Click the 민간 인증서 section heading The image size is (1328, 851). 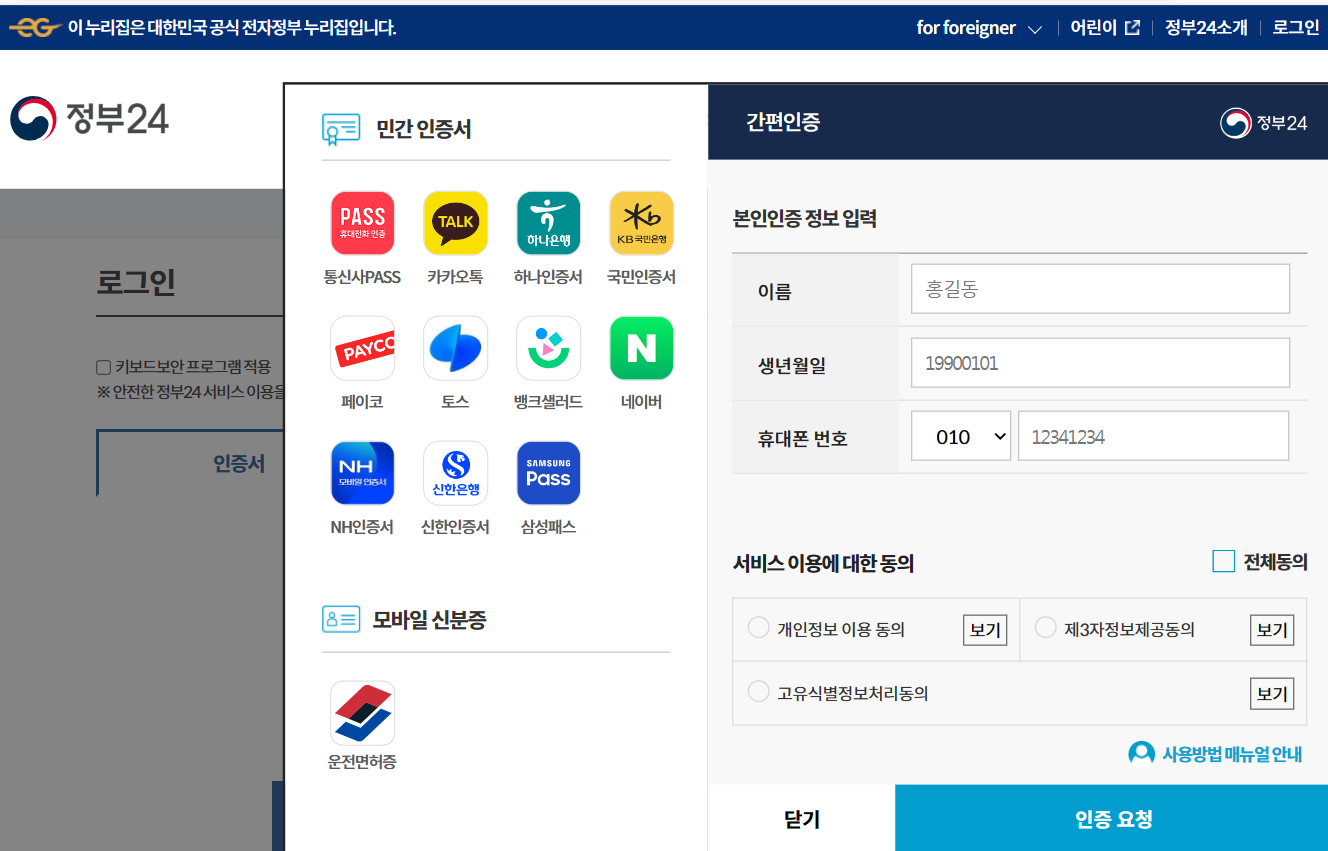pos(423,129)
